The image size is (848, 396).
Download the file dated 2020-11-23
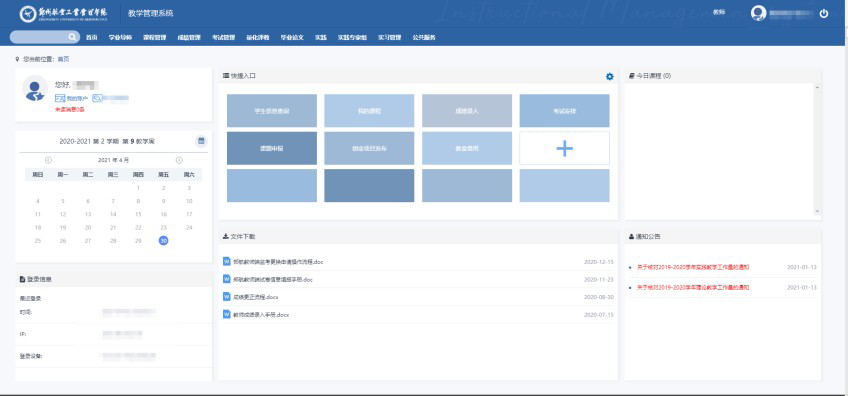(273, 280)
